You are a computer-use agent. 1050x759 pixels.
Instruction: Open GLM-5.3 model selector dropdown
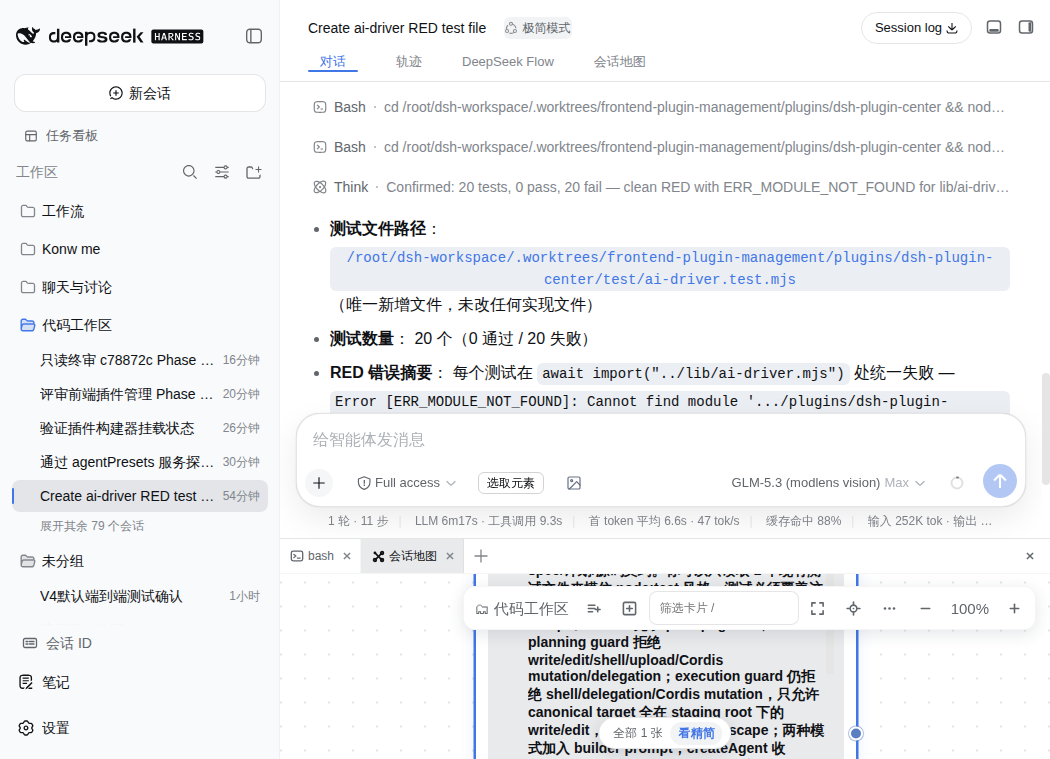(x=828, y=483)
